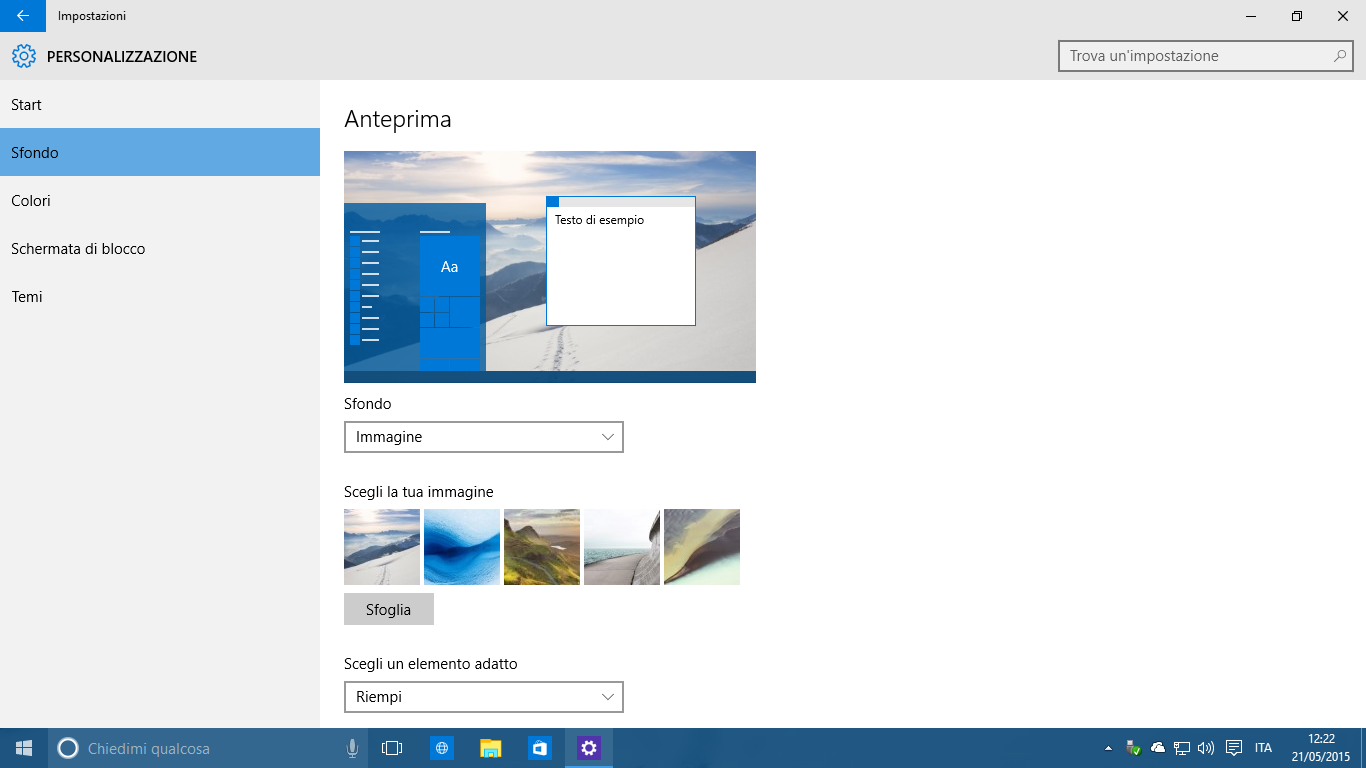Click the Personalizzazione gear icon
Viewport: 1366px width, 768px height.
click(24, 57)
